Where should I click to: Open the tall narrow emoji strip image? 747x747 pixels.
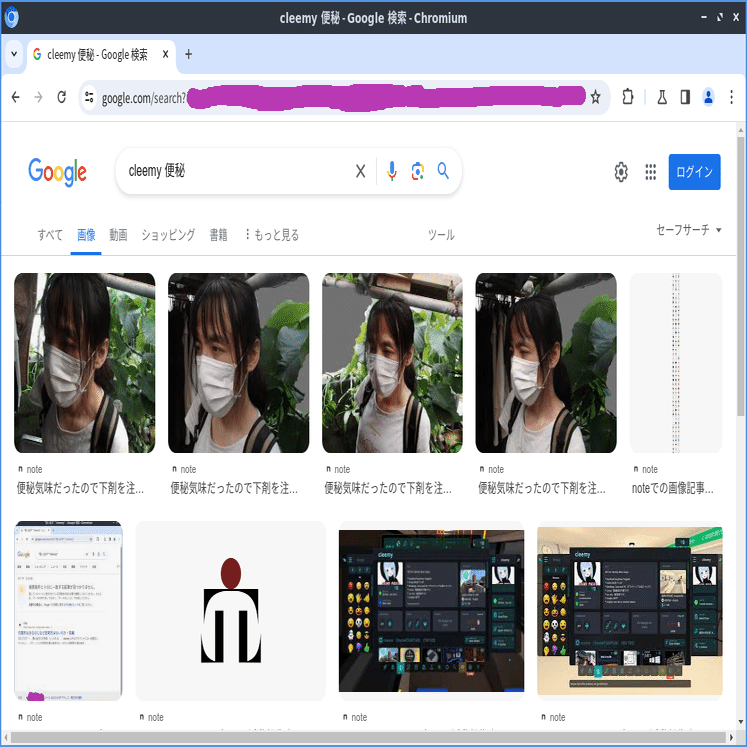pos(676,363)
